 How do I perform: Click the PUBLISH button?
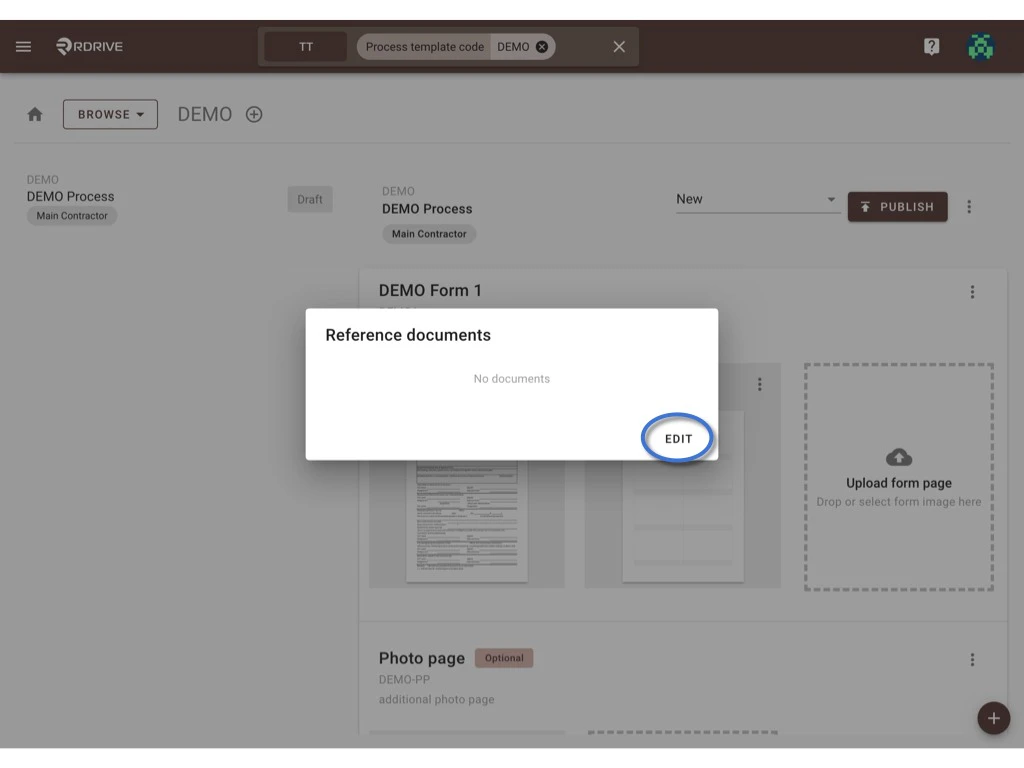(x=897, y=206)
